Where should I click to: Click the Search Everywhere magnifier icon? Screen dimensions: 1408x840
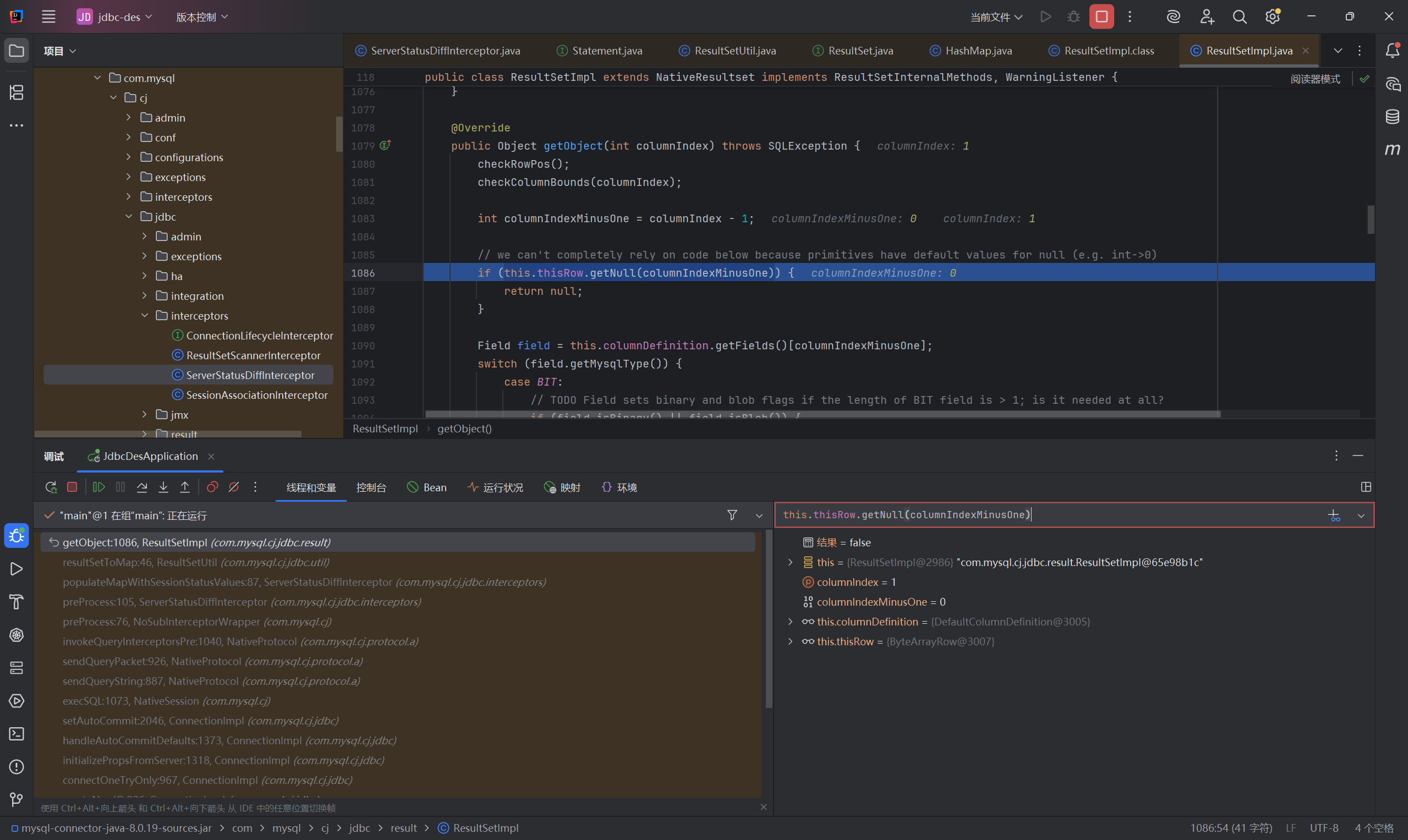pos(1239,17)
